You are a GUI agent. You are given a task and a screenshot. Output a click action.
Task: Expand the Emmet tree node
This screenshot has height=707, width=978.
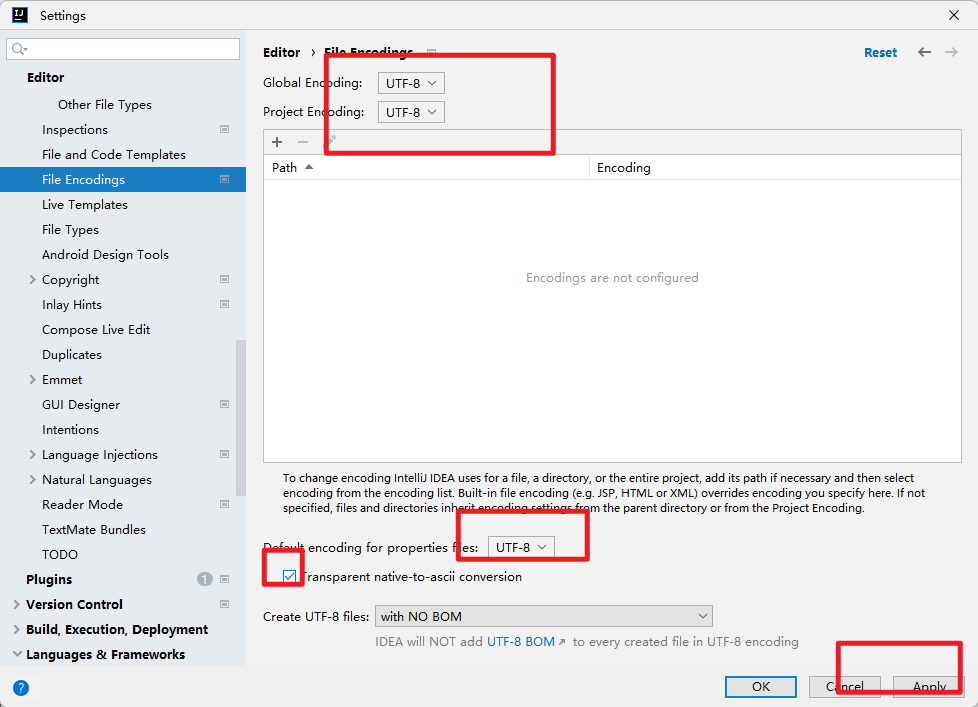(x=32, y=379)
